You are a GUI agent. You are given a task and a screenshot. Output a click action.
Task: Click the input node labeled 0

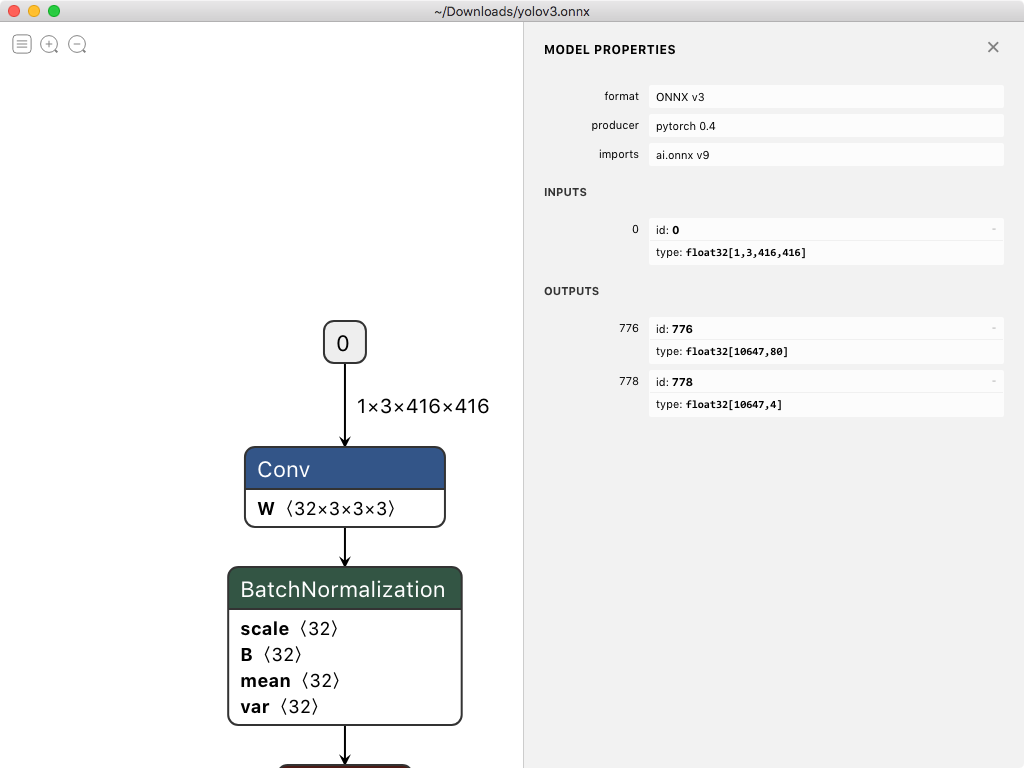click(344, 342)
